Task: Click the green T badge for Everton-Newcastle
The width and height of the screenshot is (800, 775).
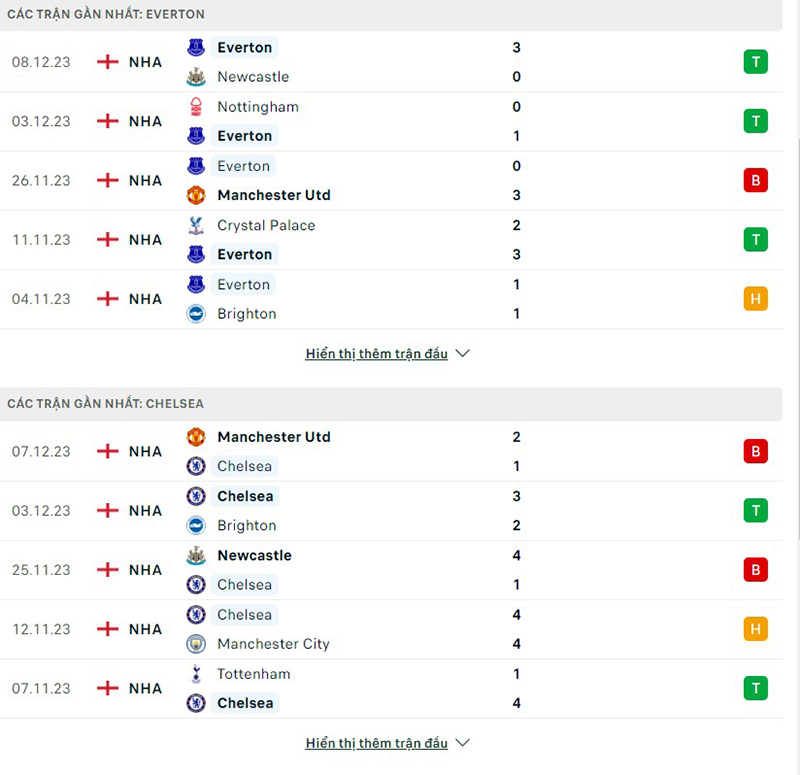Action: [x=755, y=61]
